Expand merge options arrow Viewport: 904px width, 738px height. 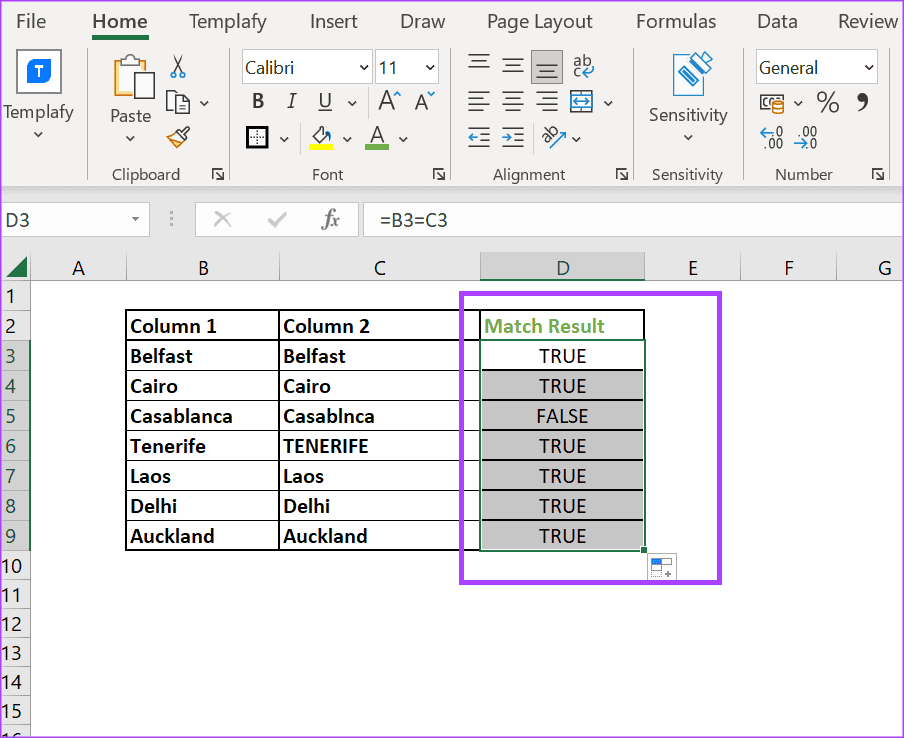608,103
